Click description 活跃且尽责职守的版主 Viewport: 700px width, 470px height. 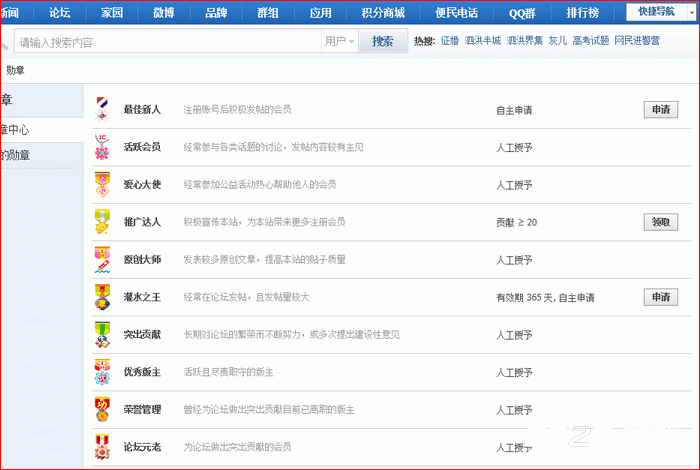pos(229,372)
